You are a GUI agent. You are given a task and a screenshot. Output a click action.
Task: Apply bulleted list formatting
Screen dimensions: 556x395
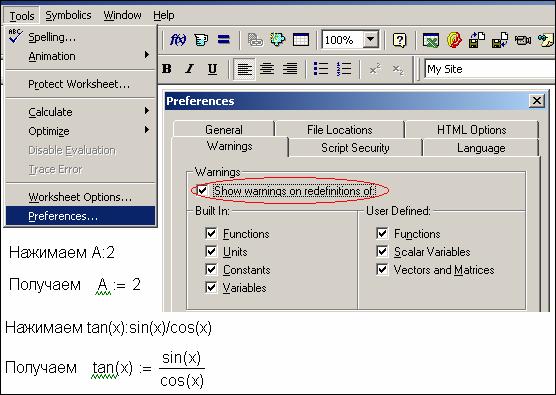coord(321,69)
